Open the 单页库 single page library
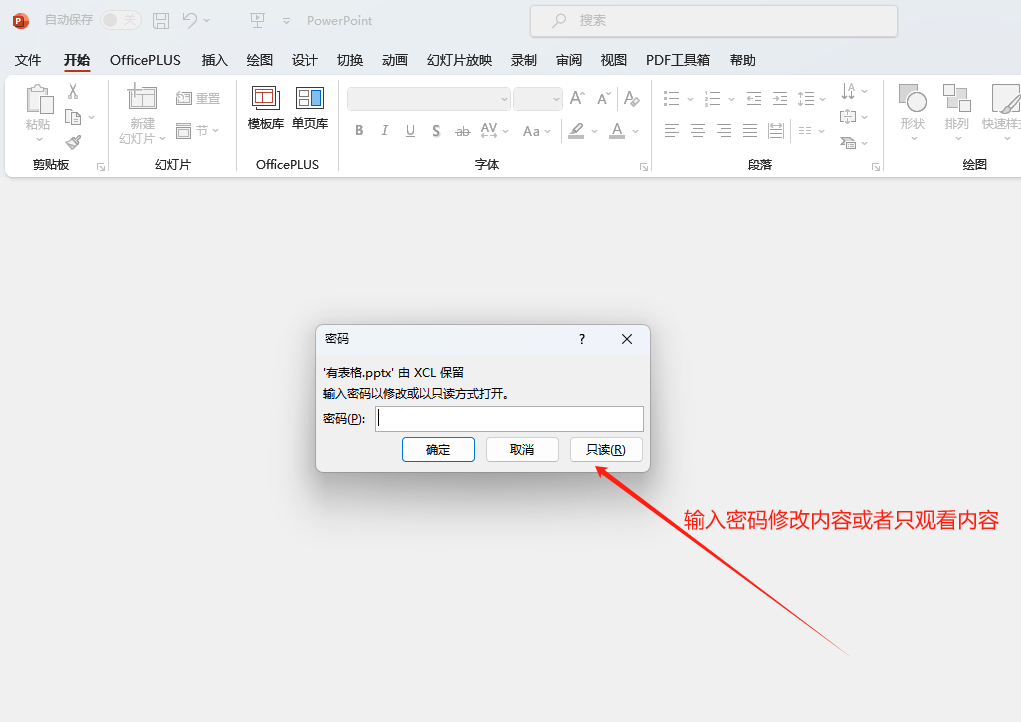 click(310, 108)
